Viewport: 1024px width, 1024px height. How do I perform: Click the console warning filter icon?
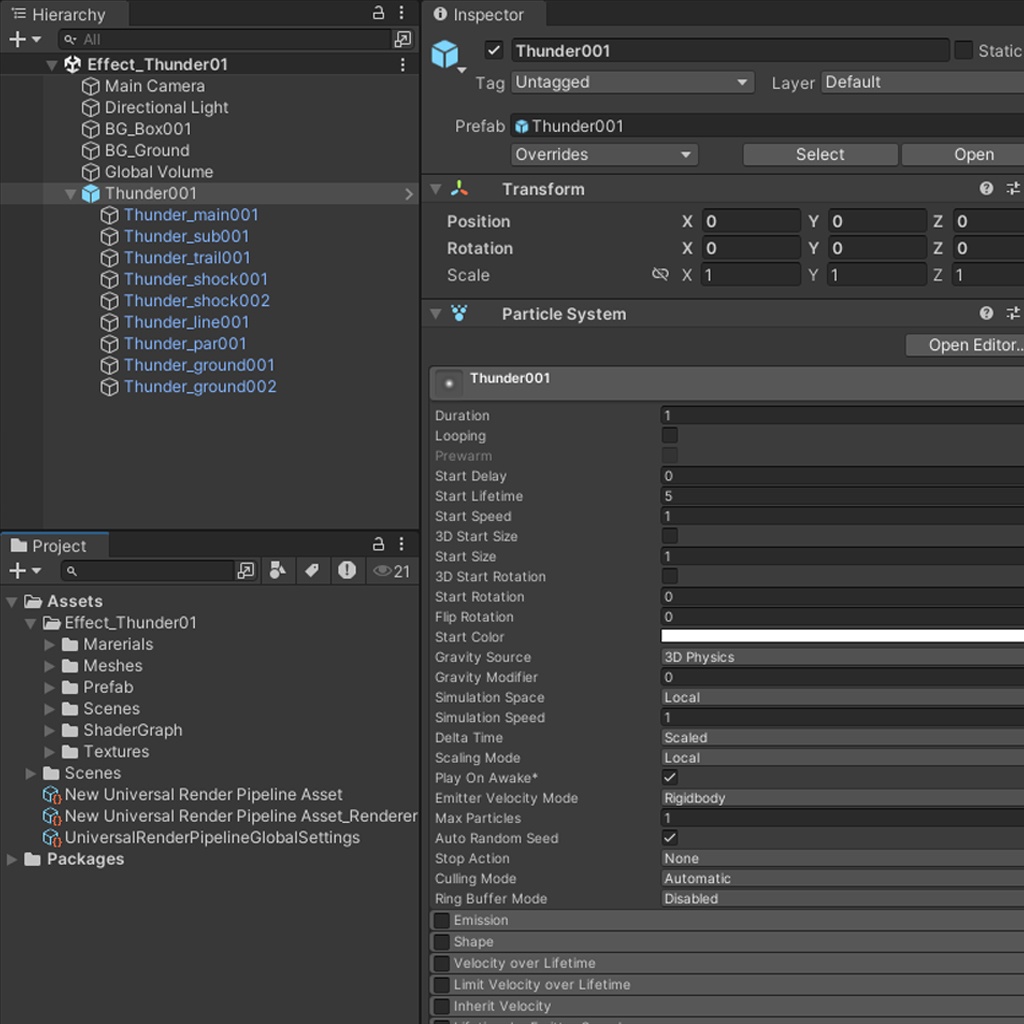tap(349, 571)
